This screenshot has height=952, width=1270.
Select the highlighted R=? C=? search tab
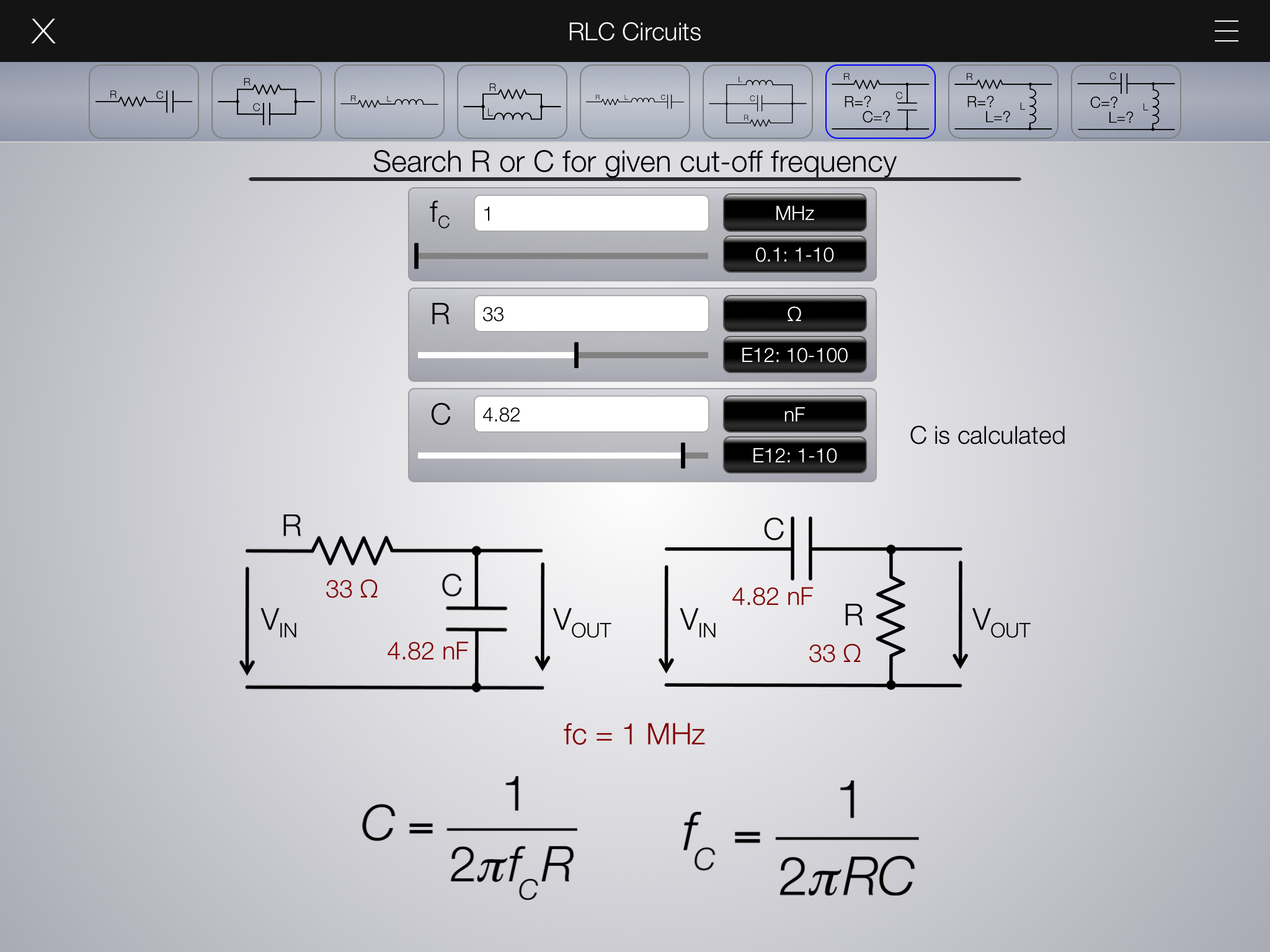(880, 102)
